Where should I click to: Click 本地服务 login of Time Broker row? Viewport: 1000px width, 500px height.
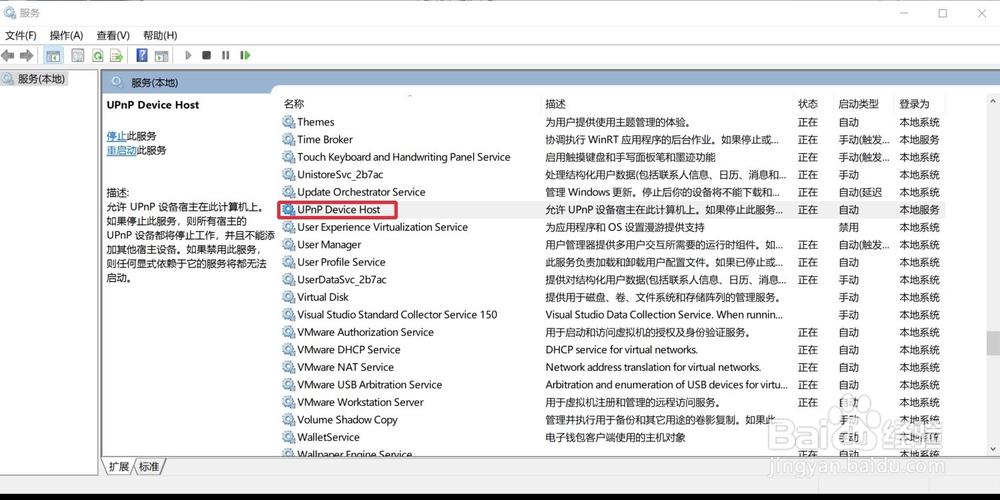click(x=919, y=140)
